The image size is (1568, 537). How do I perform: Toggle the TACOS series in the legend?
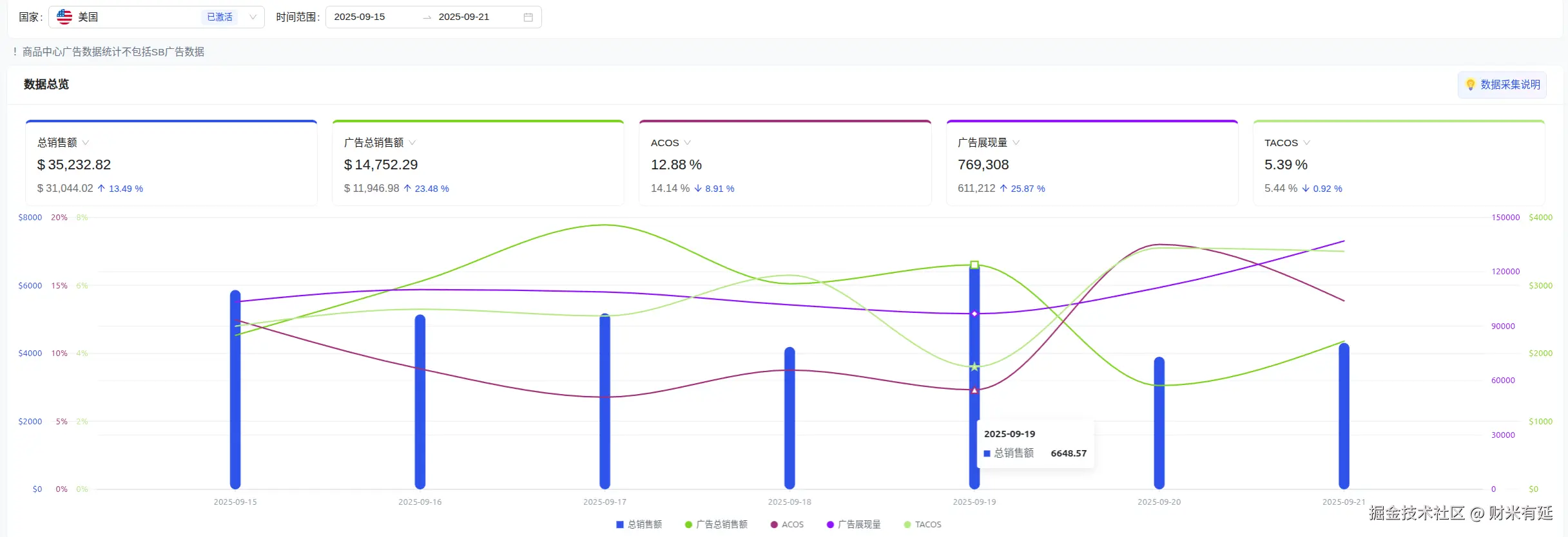pos(927,525)
